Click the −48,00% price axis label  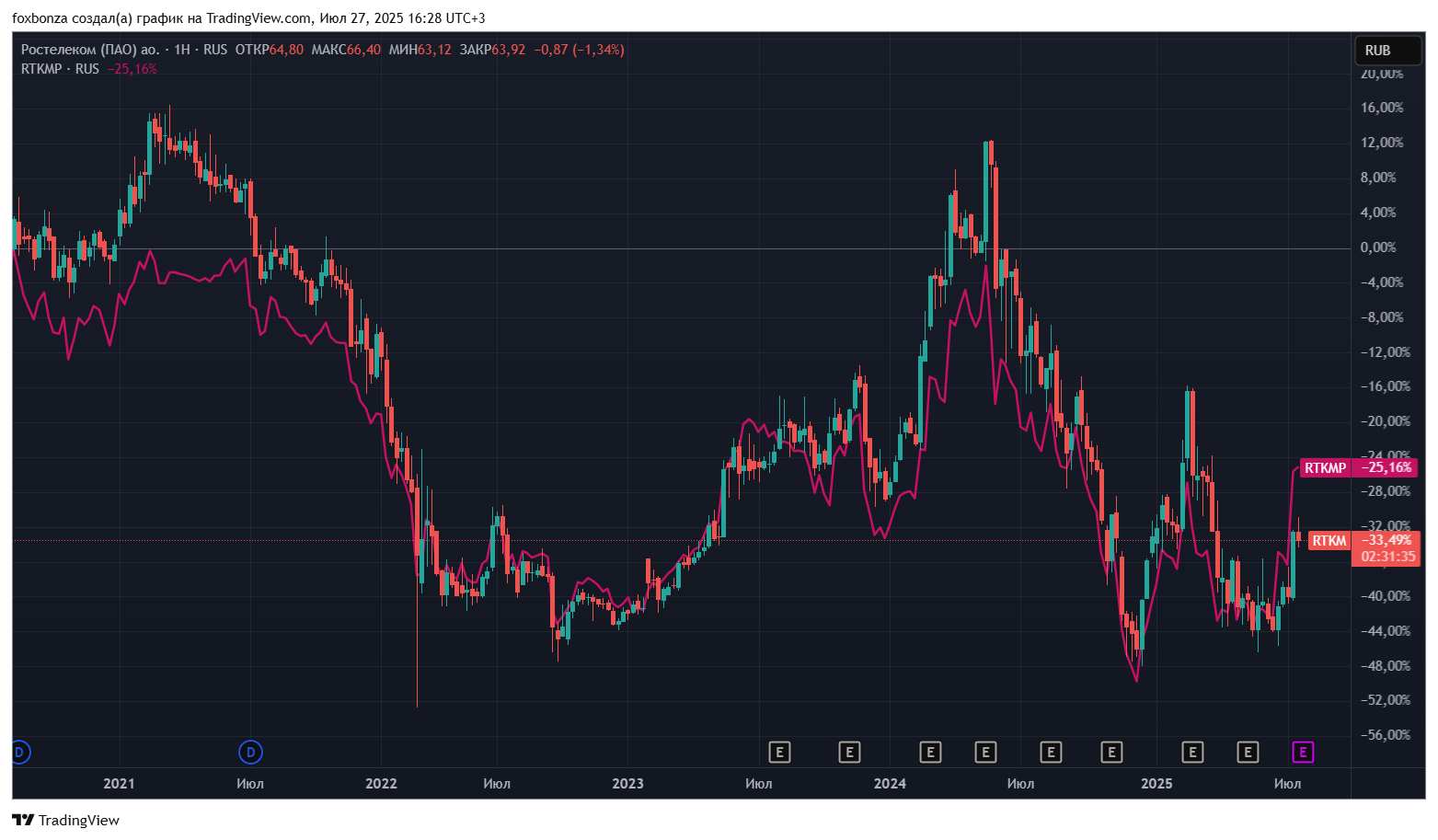click(x=1385, y=666)
